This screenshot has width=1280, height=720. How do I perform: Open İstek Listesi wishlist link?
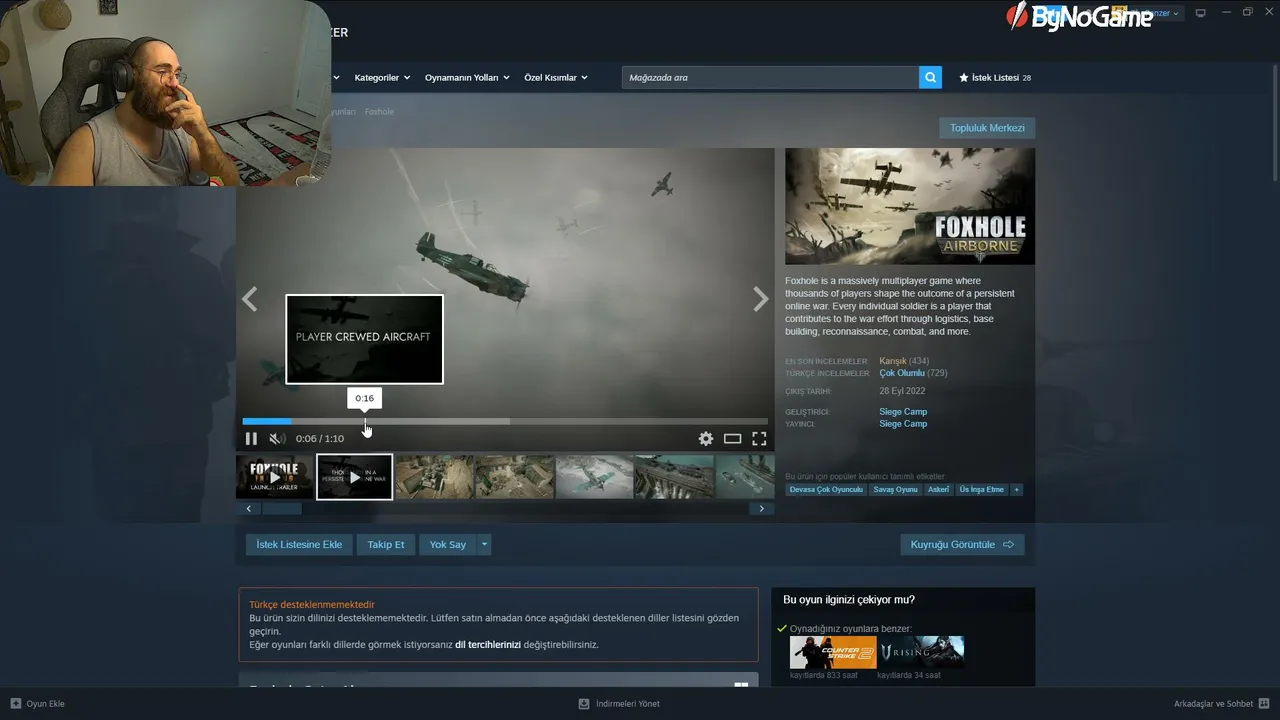coord(995,77)
